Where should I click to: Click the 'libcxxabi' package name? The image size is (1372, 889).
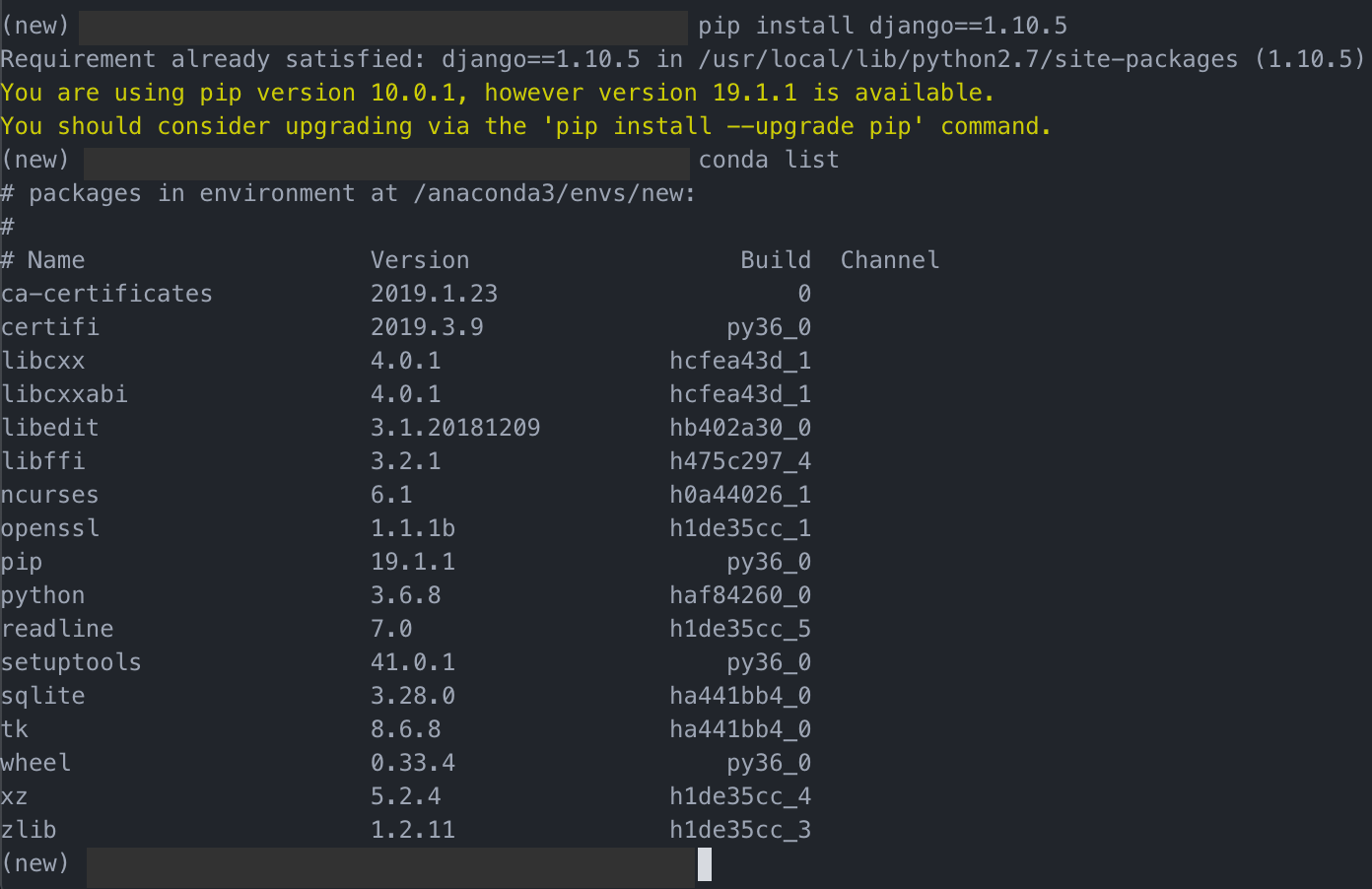64,394
